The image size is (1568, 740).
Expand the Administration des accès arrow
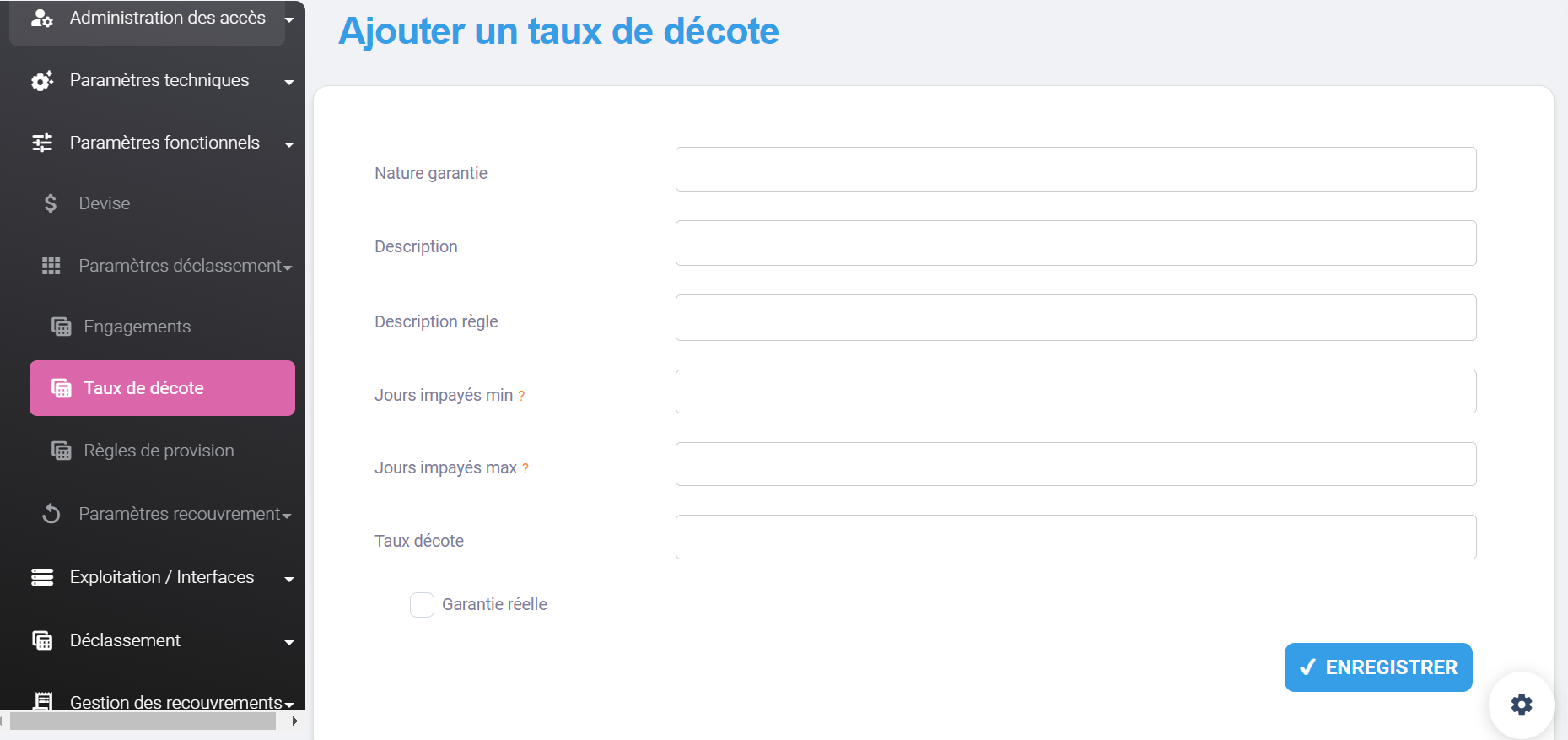pyautogui.click(x=289, y=19)
